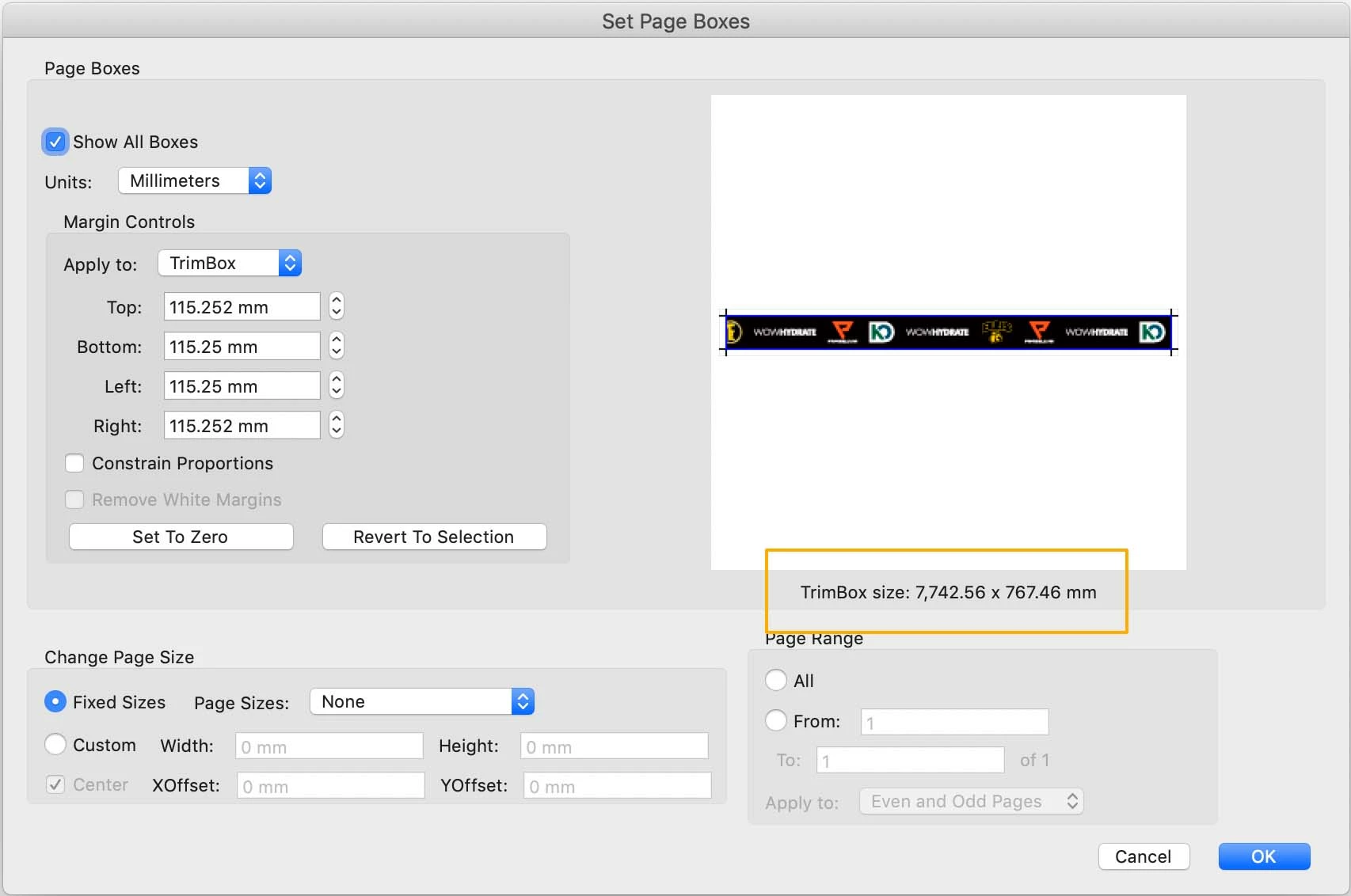This screenshot has width=1351, height=896.
Task: Click the Bottom margin stepper arrows
Action: click(x=337, y=346)
